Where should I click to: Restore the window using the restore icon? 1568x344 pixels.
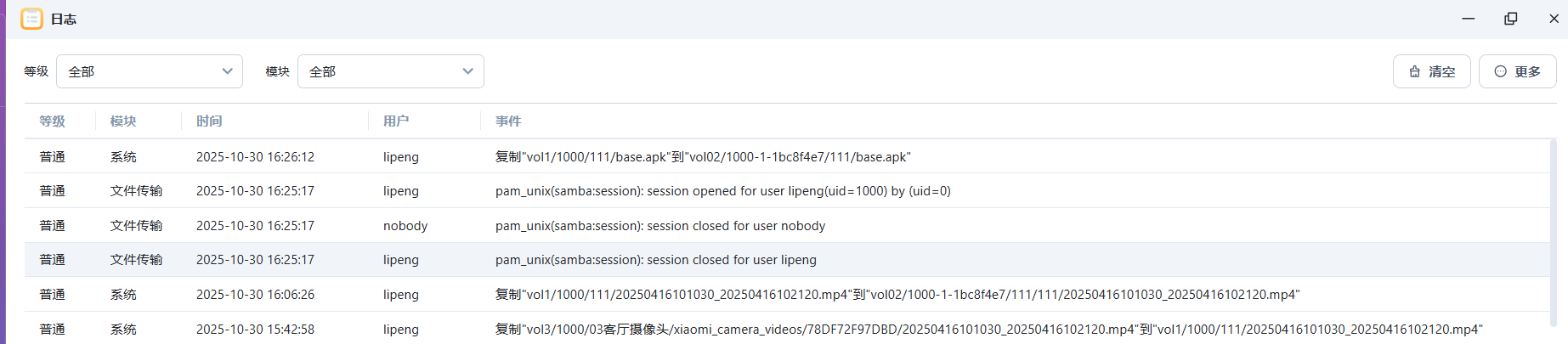point(1510,19)
